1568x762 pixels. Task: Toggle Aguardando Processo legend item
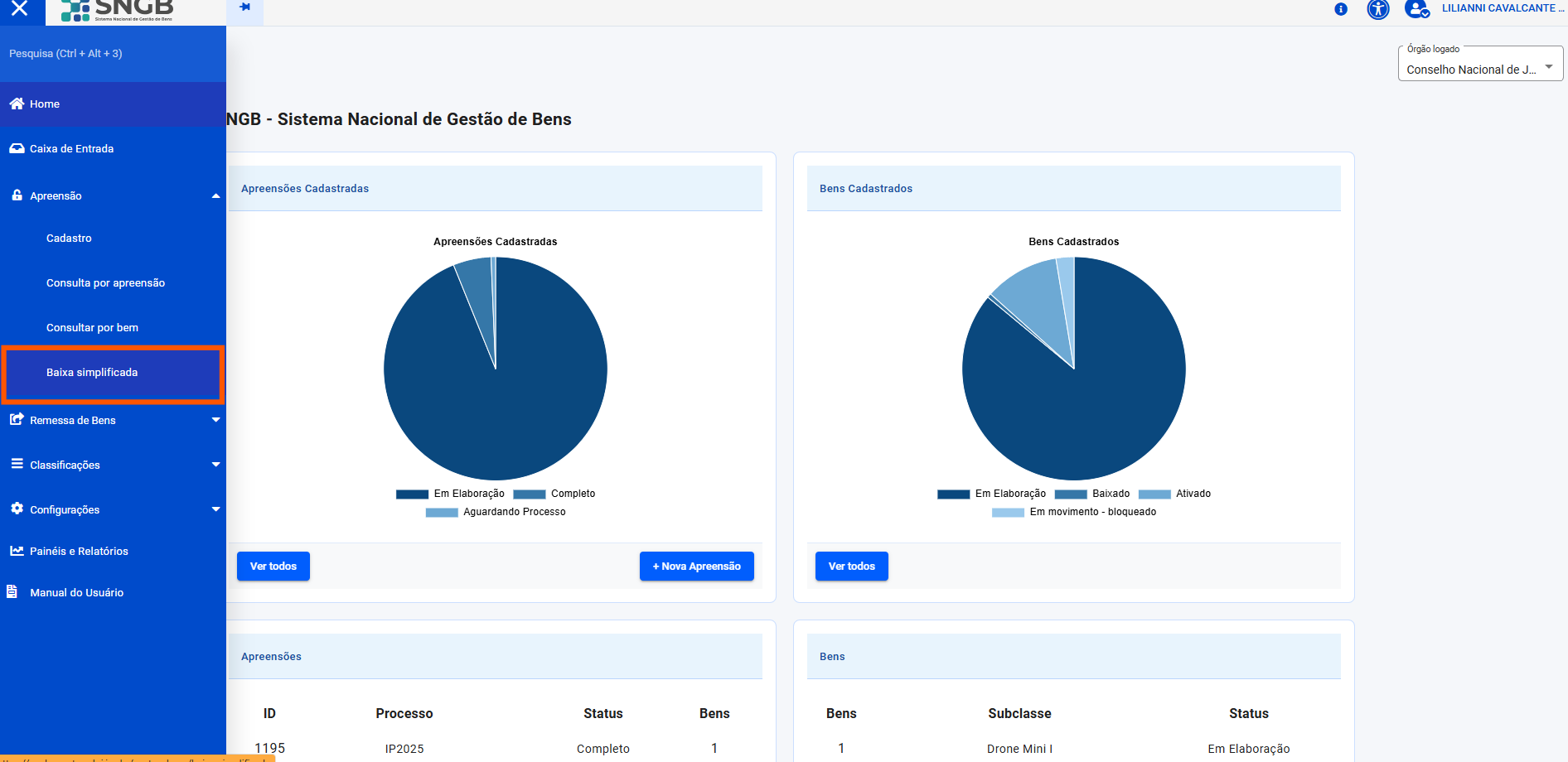pos(496,512)
